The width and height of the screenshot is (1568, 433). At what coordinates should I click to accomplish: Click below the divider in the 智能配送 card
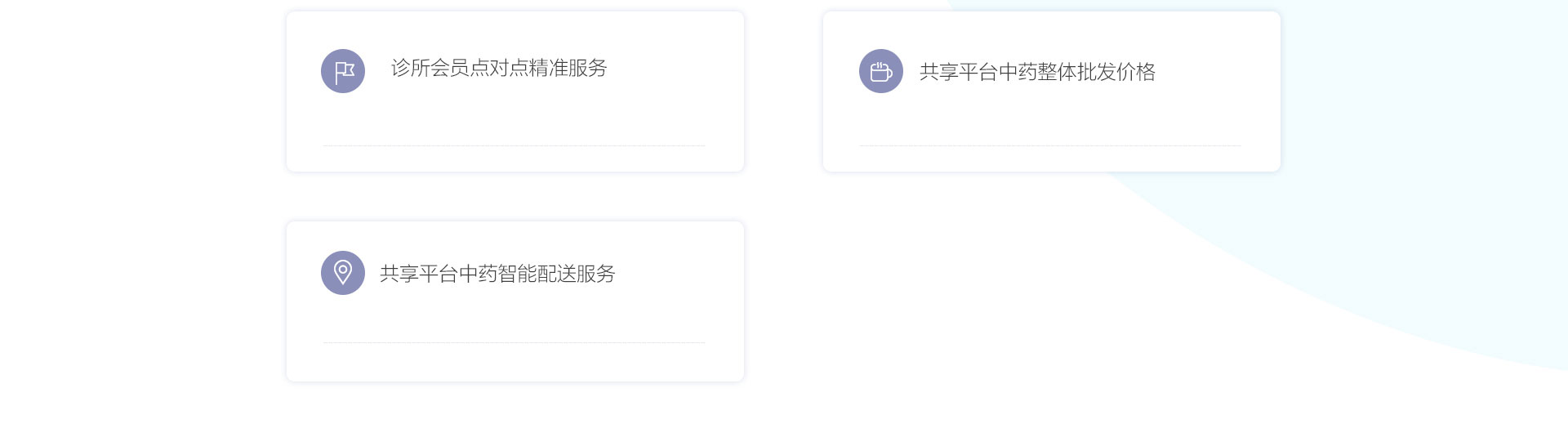(x=514, y=361)
